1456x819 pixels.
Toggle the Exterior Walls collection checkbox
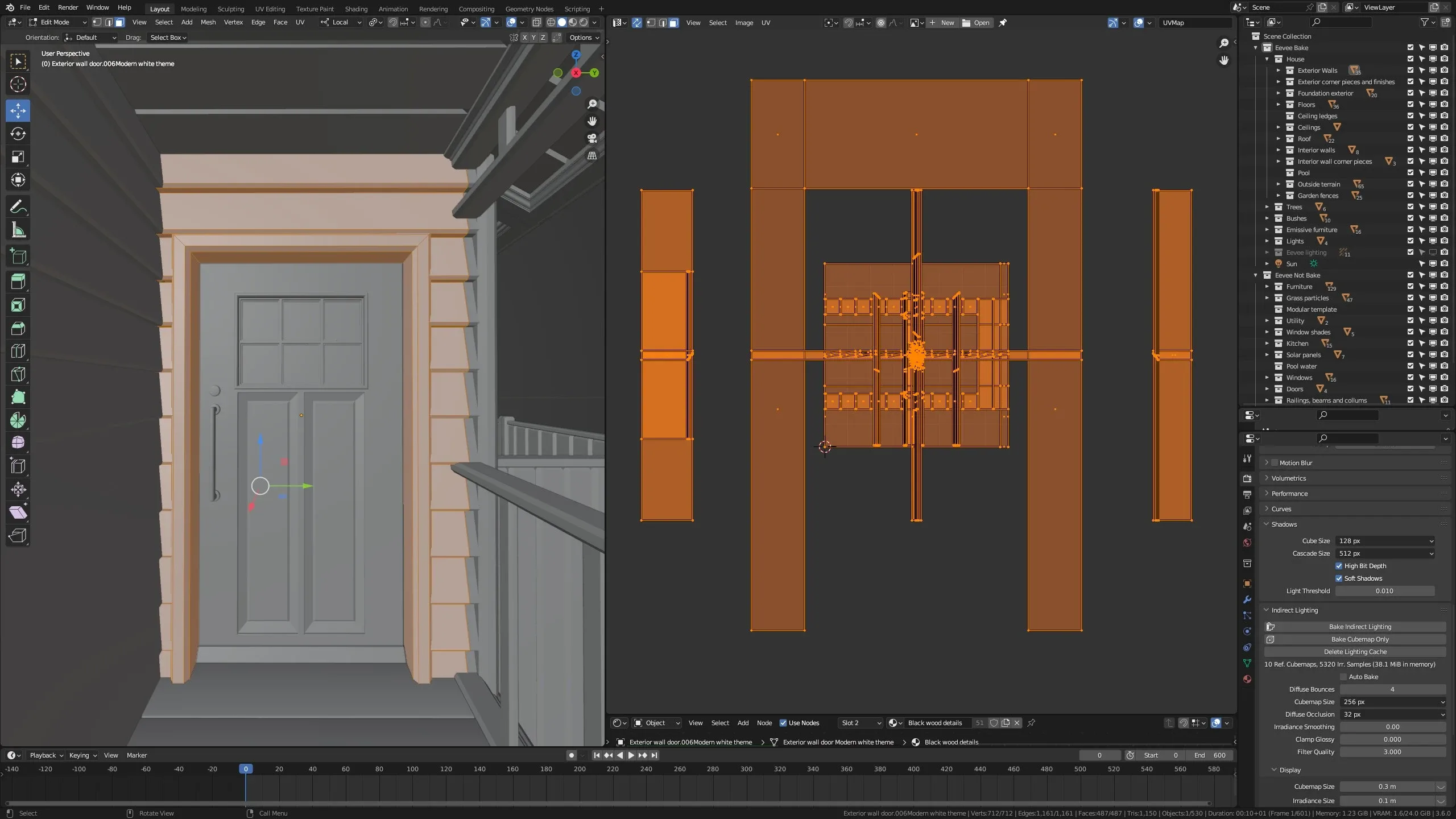pyautogui.click(x=1410, y=71)
